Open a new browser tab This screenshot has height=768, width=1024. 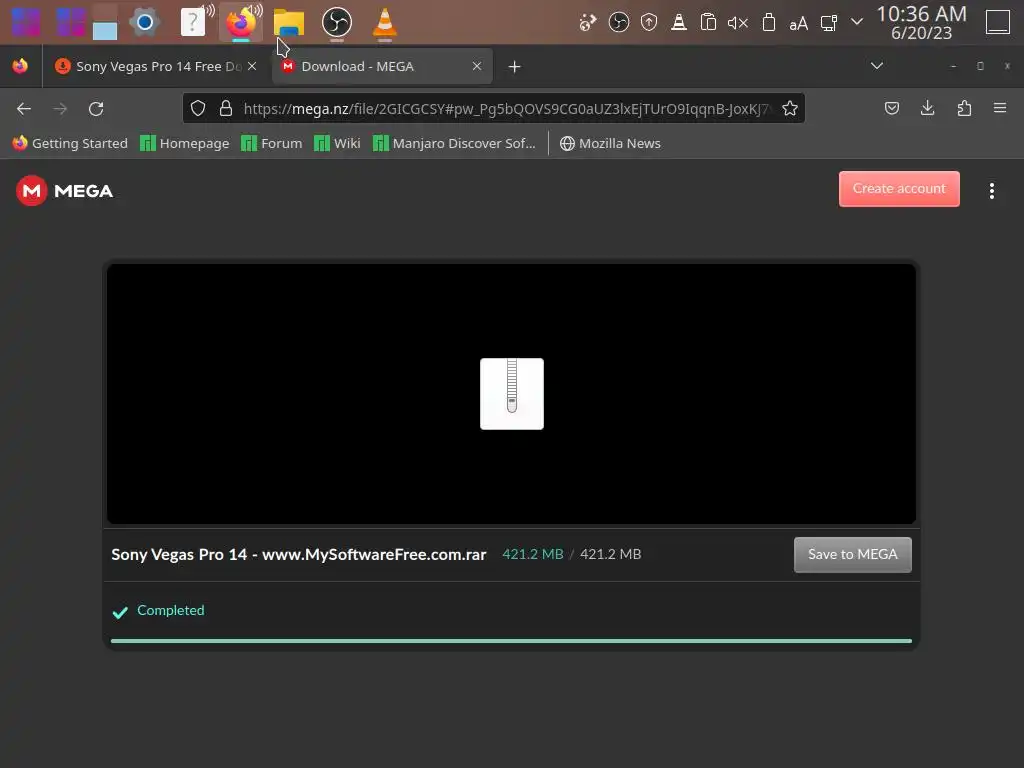515,67
